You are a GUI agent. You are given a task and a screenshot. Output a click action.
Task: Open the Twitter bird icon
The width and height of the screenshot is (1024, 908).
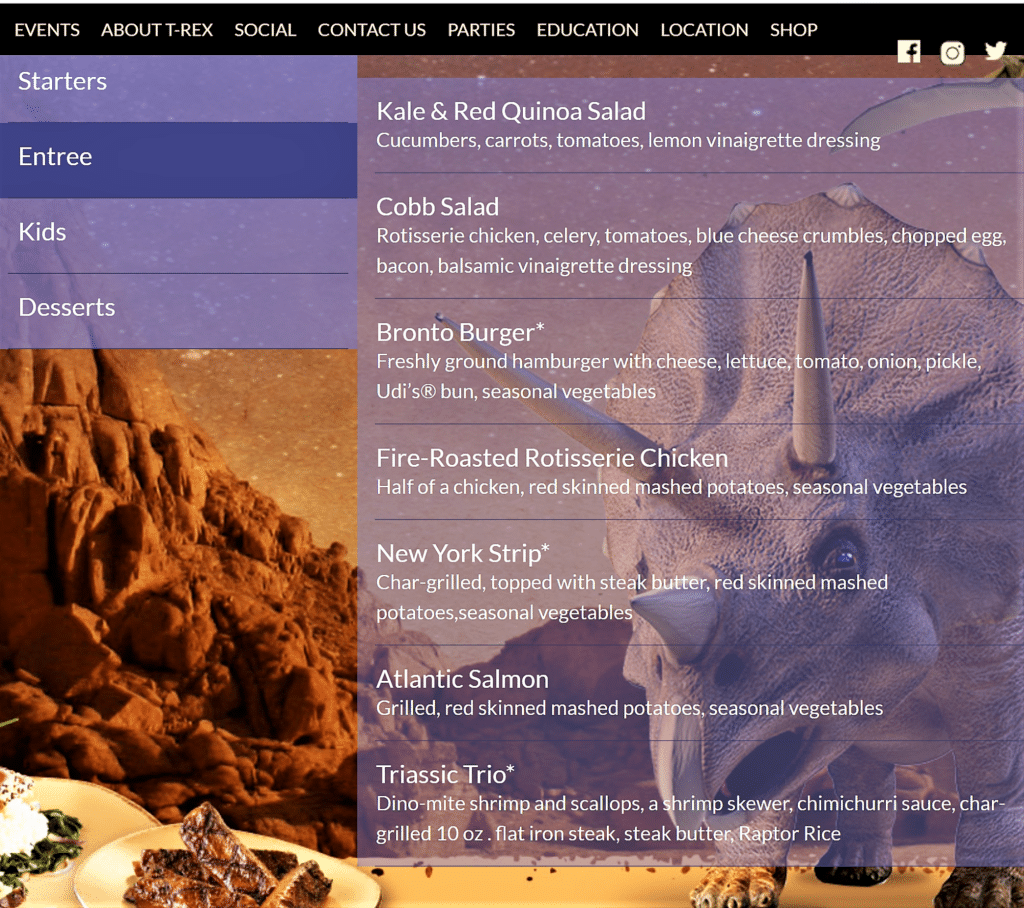[995, 51]
